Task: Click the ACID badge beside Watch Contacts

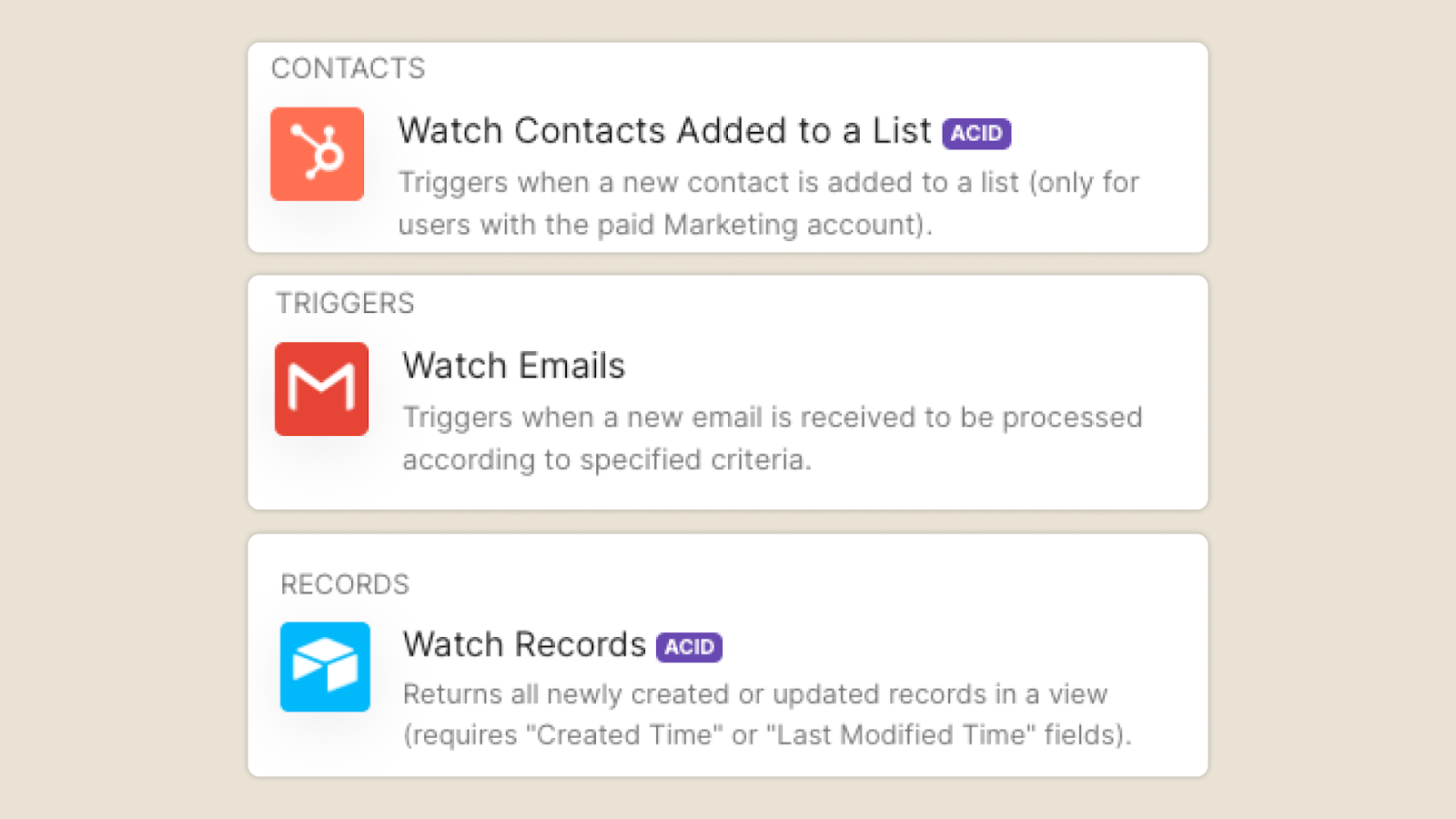Action: click(x=976, y=134)
